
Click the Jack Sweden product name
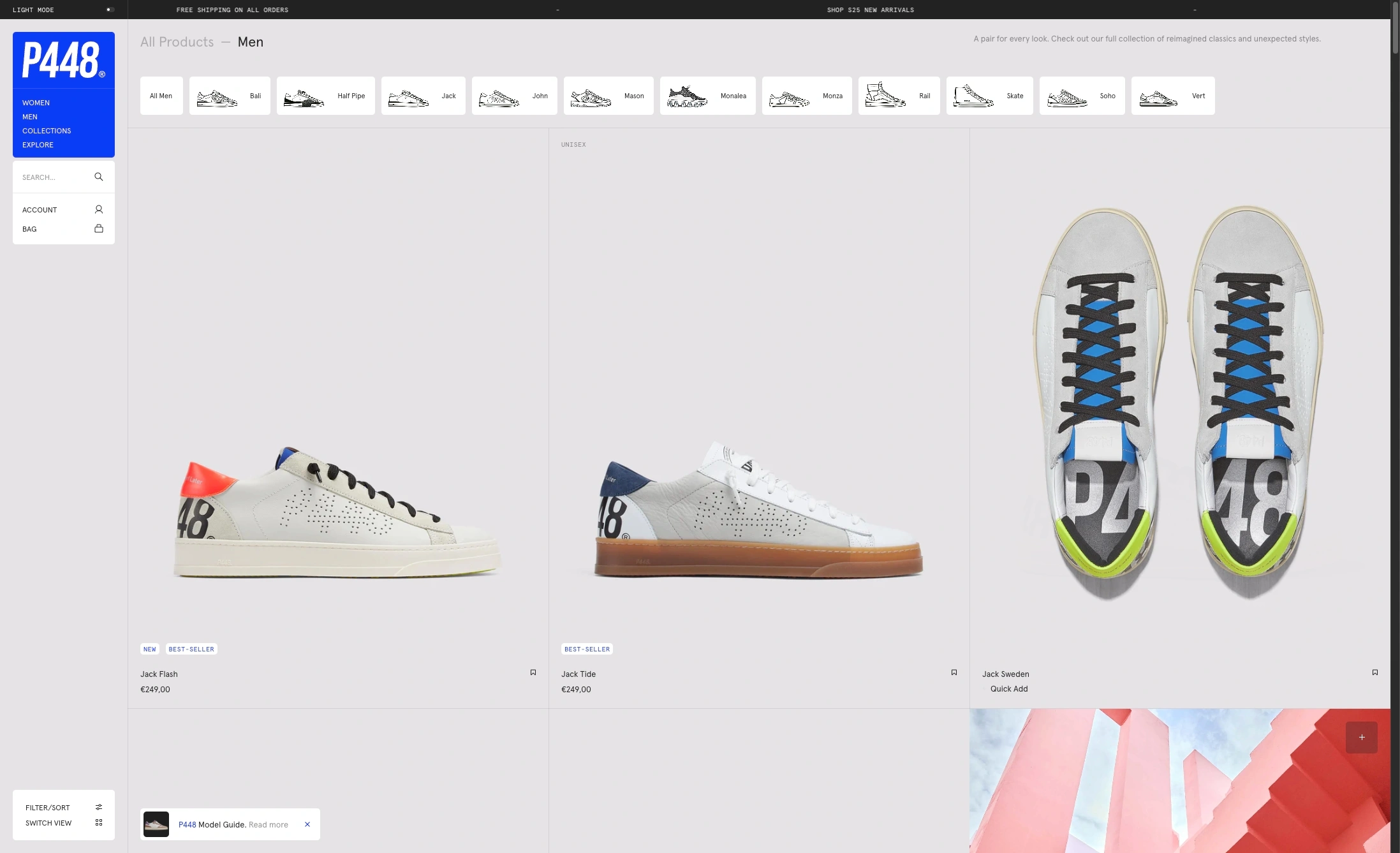[x=1006, y=674]
